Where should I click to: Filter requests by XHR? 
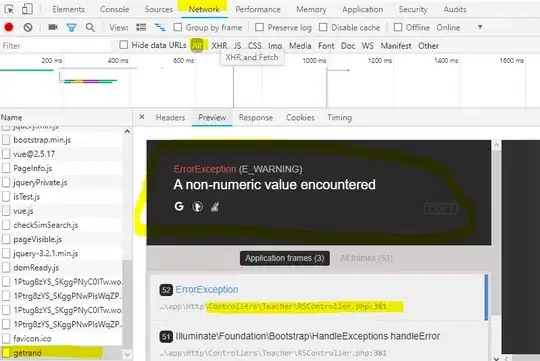[219, 46]
